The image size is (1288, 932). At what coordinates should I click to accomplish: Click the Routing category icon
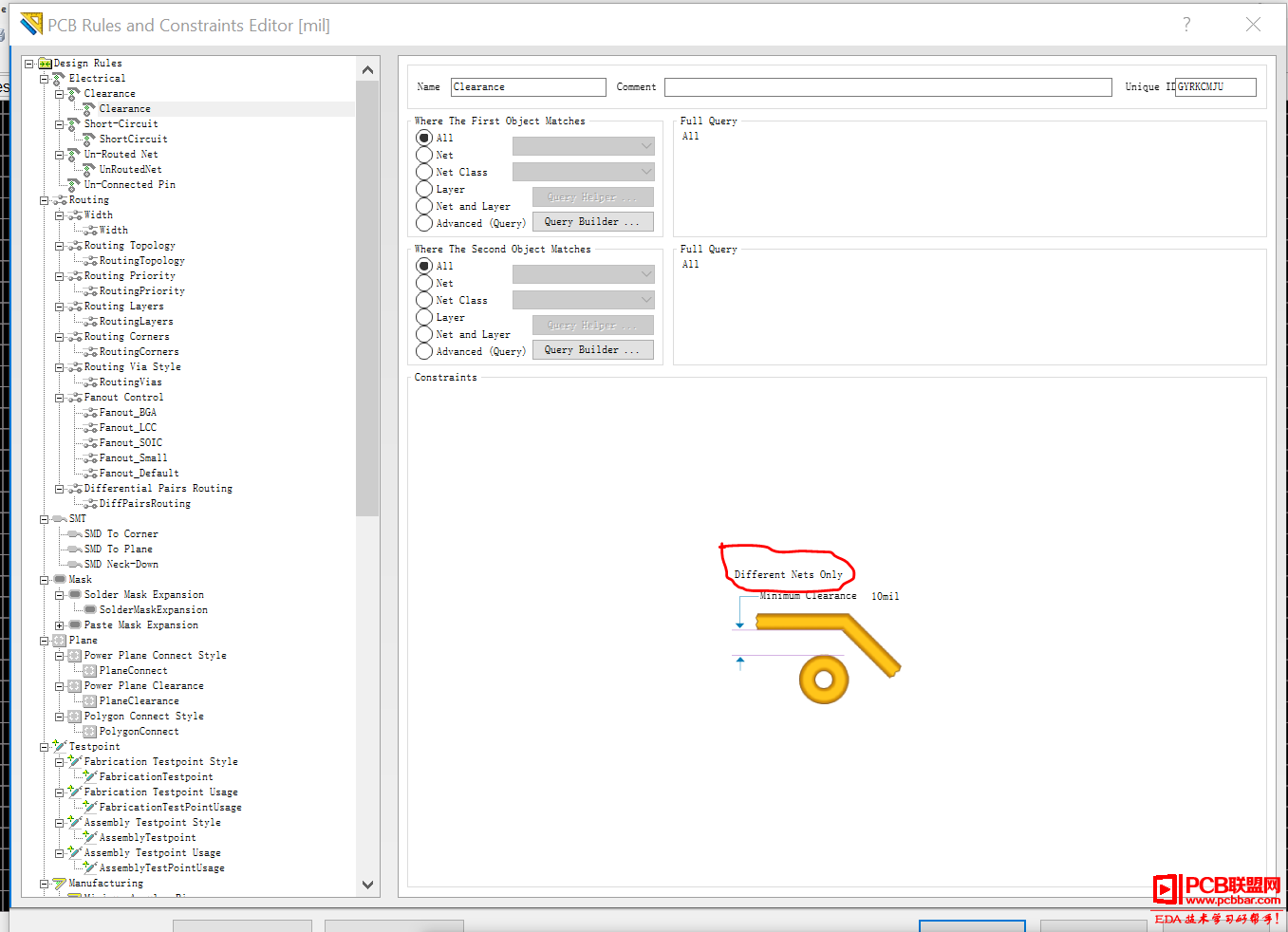pyautogui.click(x=60, y=200)
